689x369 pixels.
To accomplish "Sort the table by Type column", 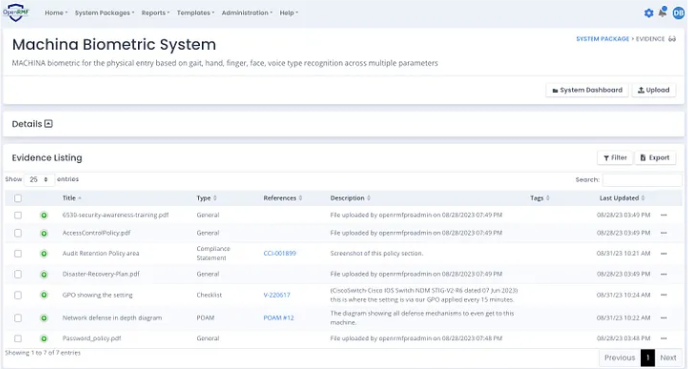I will click(207, 198).
